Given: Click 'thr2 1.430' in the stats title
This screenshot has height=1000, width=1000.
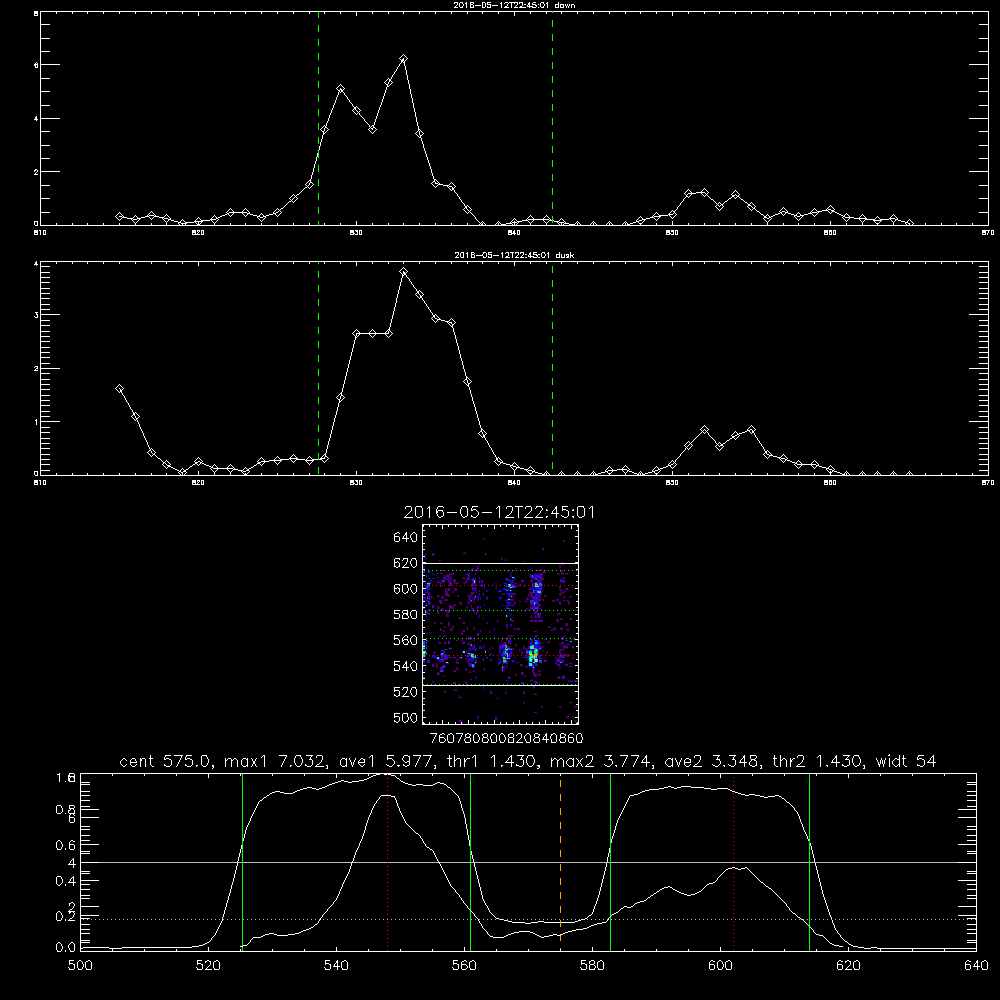Looking at the screenshot, I should pos(818,761).
